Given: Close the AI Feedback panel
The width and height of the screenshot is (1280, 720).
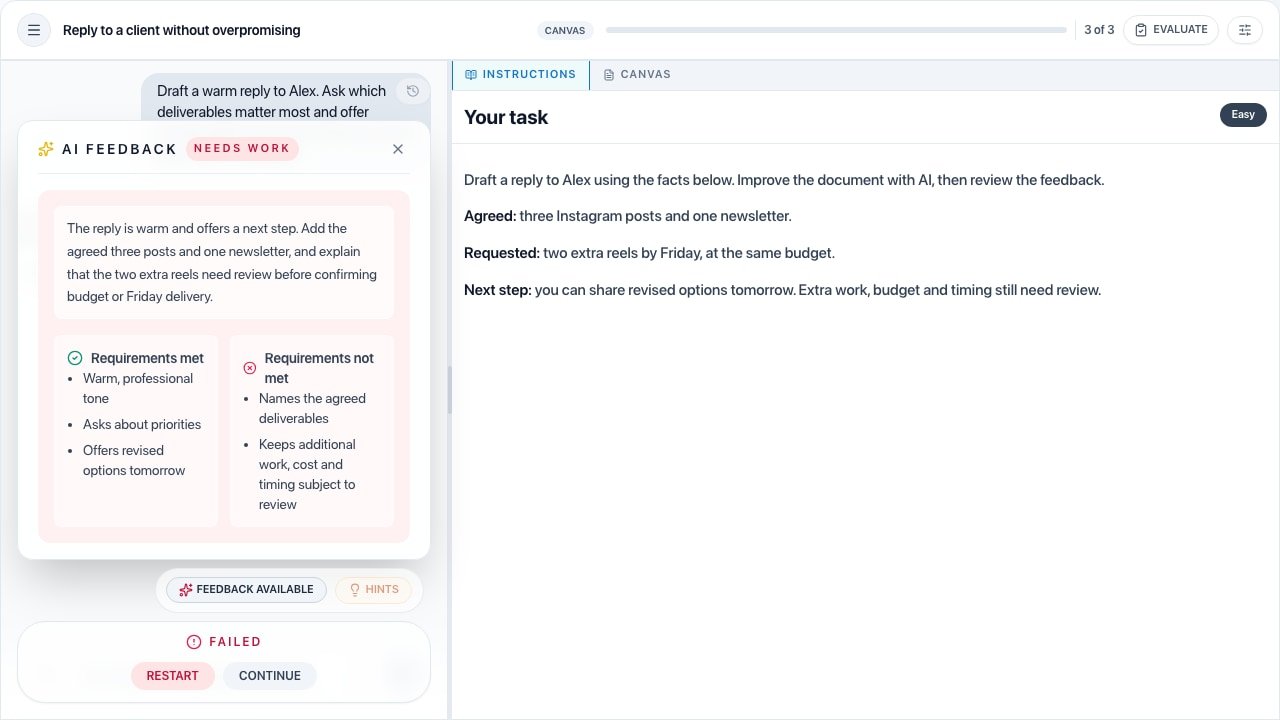Looking at the screenshot, I should pyautogui.click(x=398, y=149).
